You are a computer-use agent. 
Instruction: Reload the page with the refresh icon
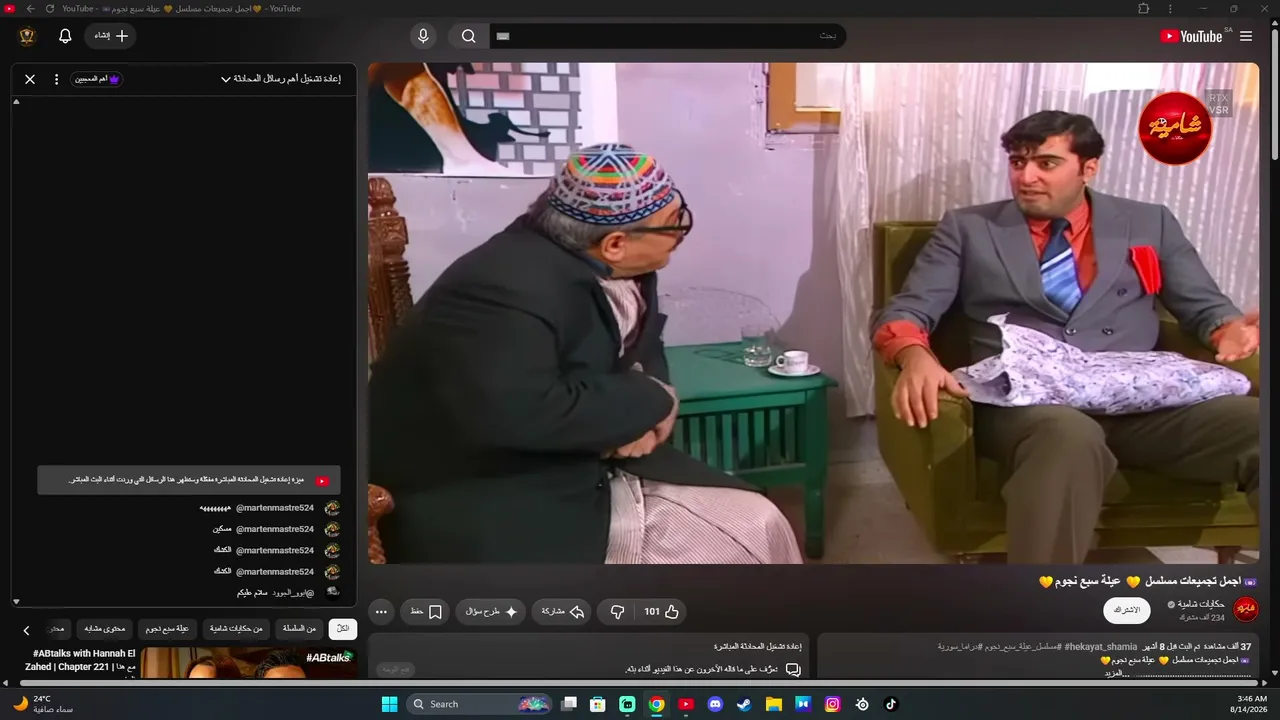click(49, 8)
